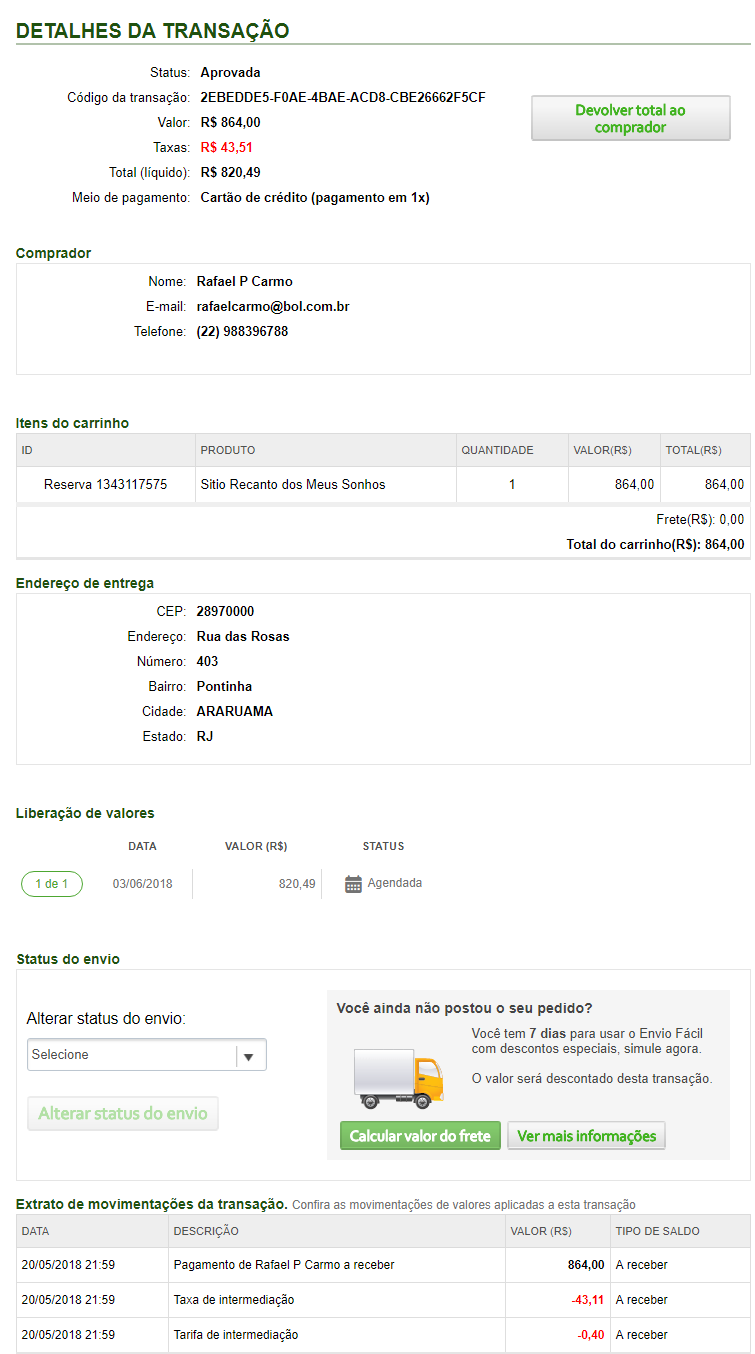Click the calendar icon beside Agendada
The height and width of the screenshot is (1354, 755).
(x=353, y=884)
